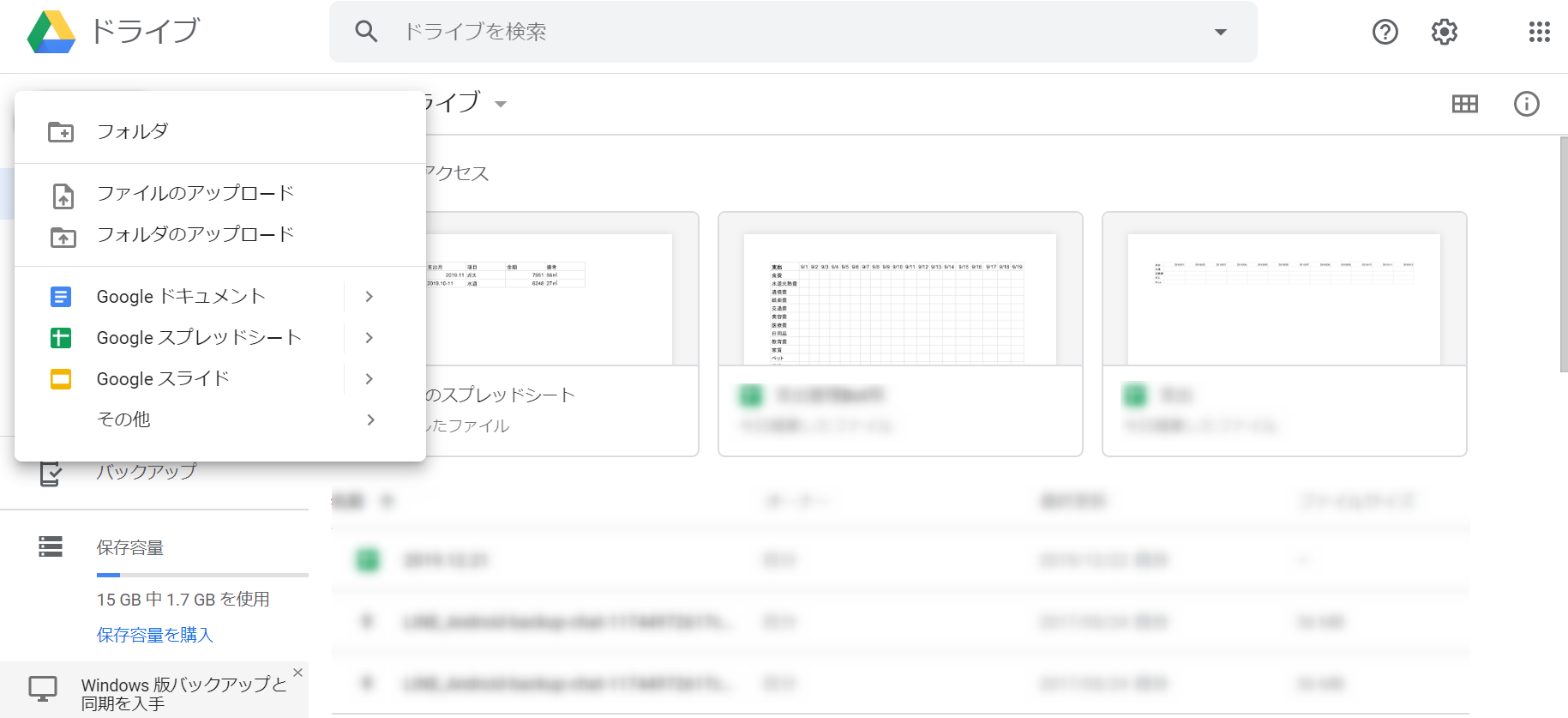
Task: Expand the マイドライブ title dropdown arrow
Action: point(501,104)
